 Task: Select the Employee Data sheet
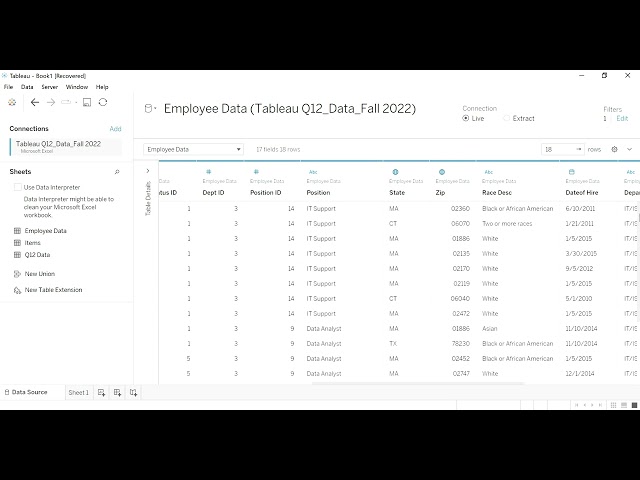point(46,231)
